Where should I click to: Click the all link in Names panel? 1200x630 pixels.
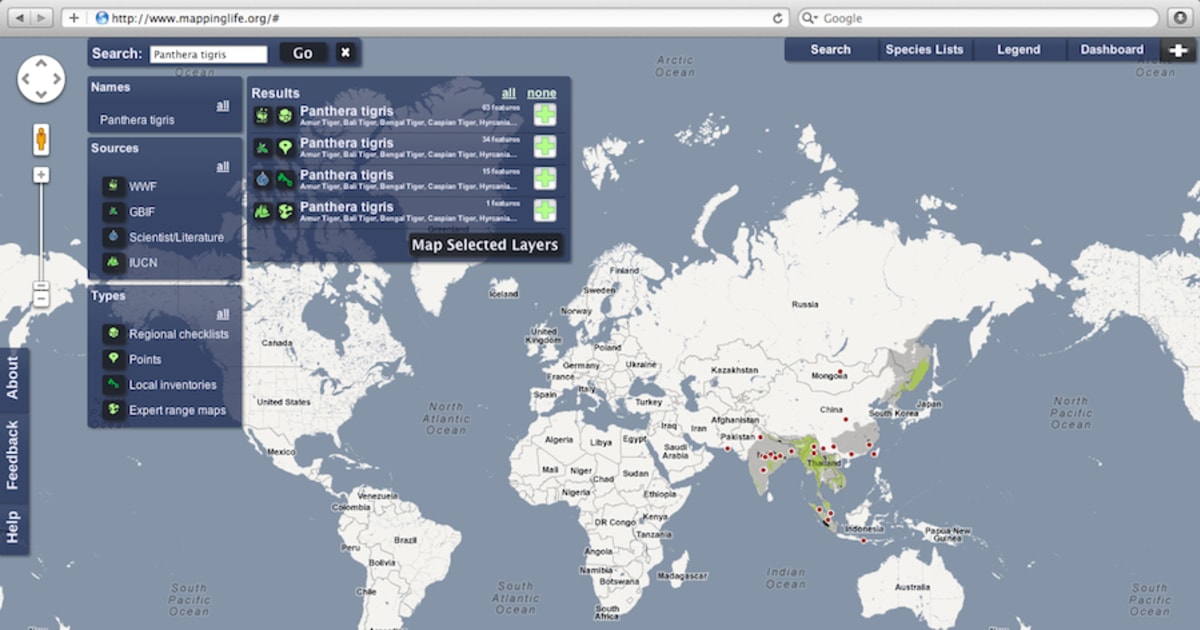click(x=223, y=106)
